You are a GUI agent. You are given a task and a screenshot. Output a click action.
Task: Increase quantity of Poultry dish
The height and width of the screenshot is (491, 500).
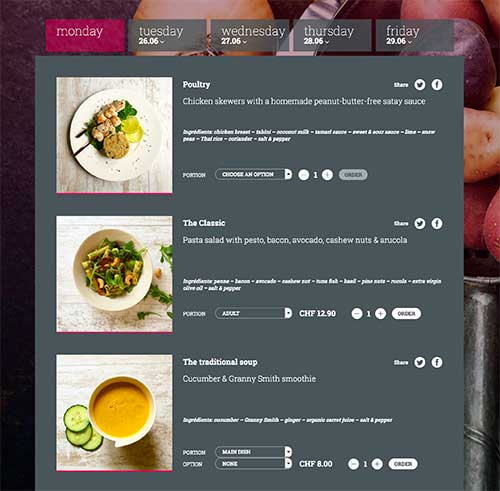point(327,175)
